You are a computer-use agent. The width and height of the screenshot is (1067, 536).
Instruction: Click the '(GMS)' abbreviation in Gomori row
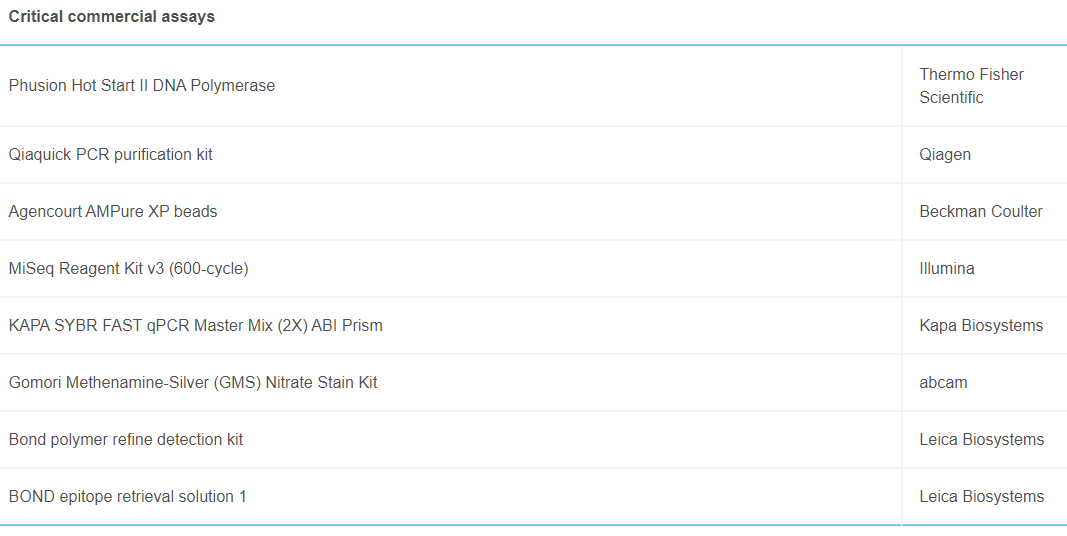(237, 383)
